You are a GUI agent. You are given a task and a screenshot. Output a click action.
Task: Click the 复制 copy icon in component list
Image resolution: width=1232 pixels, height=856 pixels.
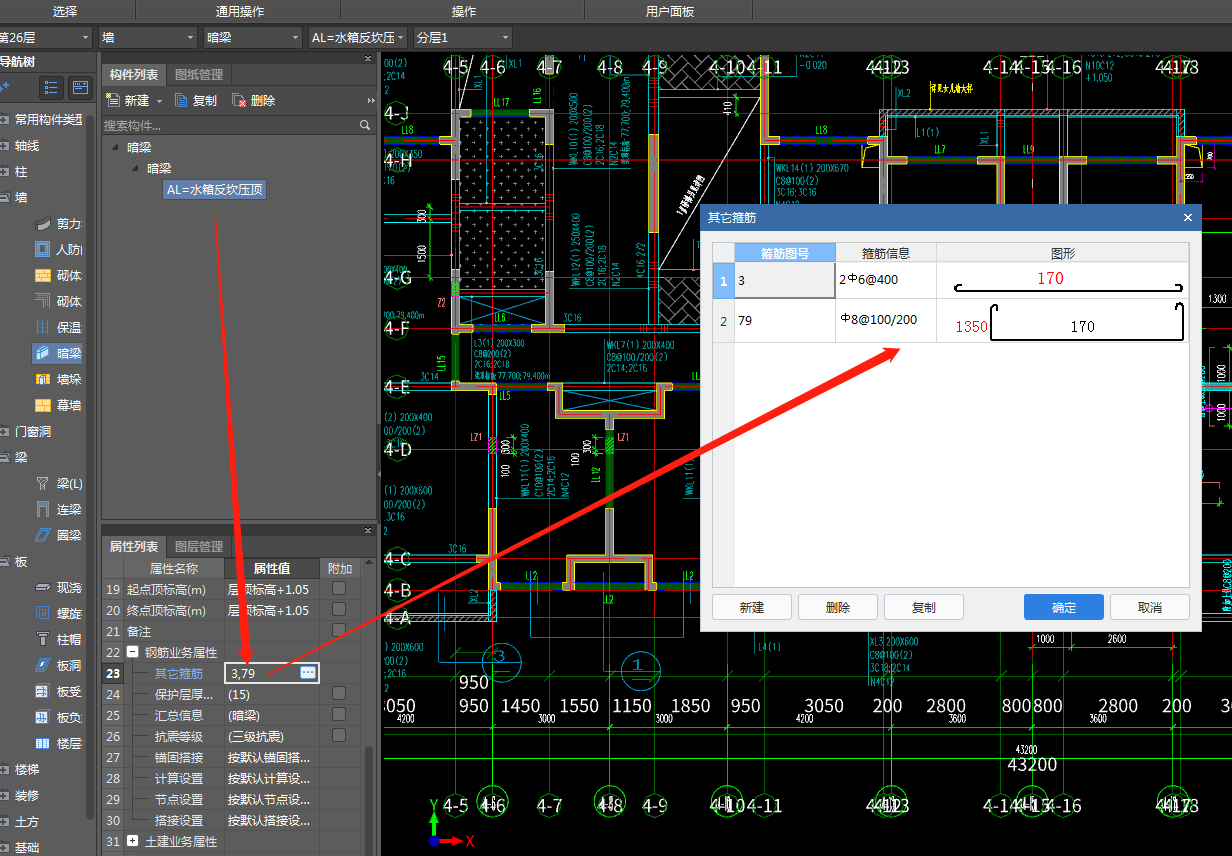[181, 100]
